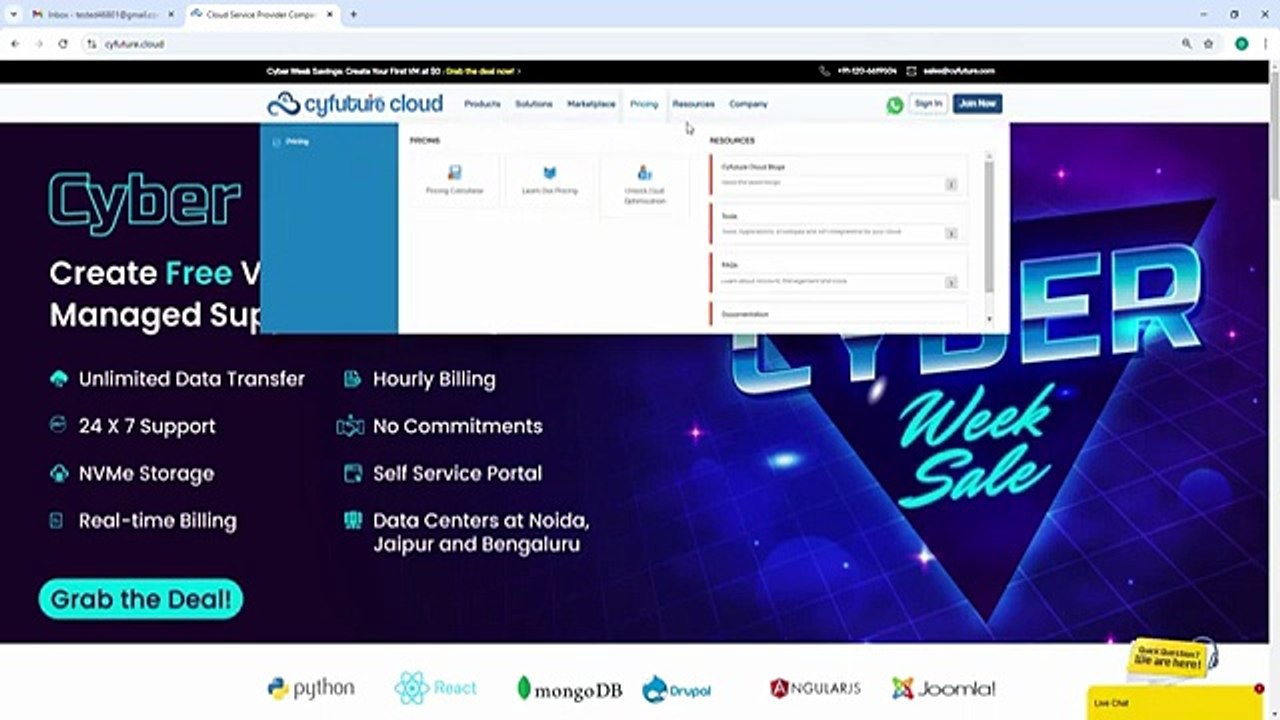Open the browser three-dot menu
The height and width of the screenshot is (720, 1280).
coord(1267,44)
